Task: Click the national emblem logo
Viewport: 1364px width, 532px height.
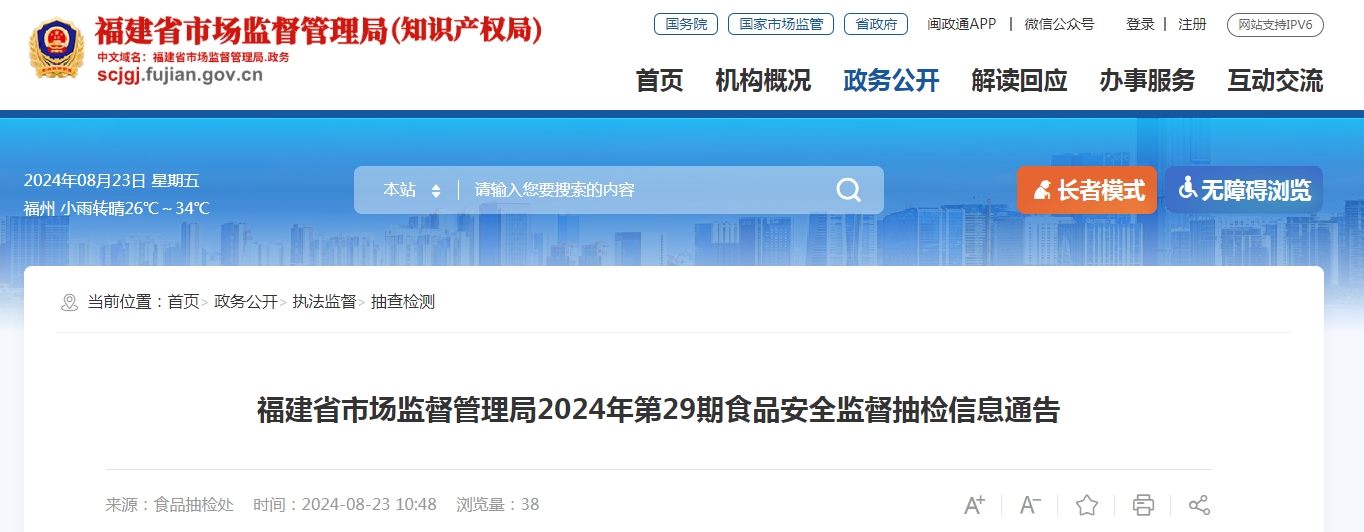Action: tap(56, 49)
